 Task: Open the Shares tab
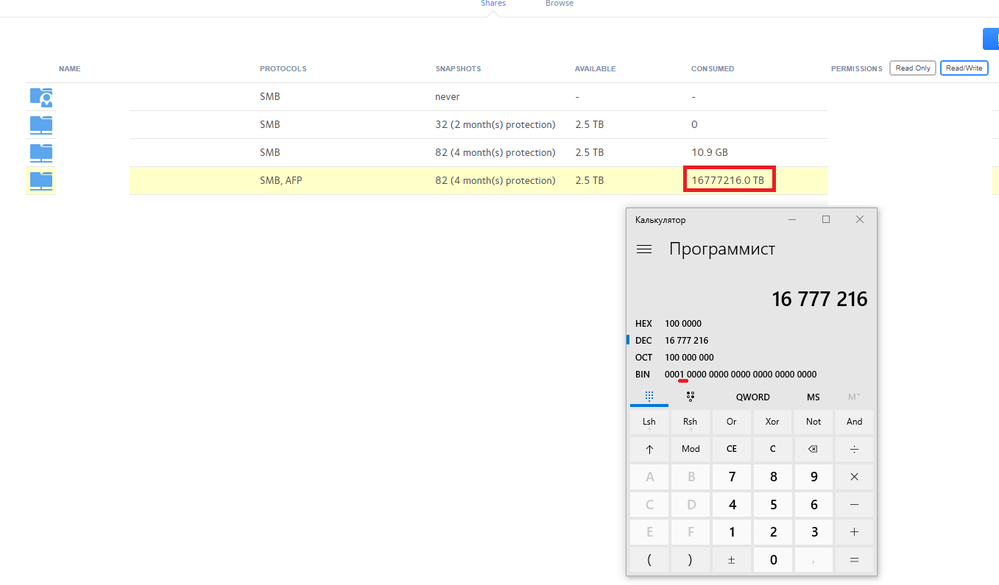pyautogui.click(x=493, y=4)
